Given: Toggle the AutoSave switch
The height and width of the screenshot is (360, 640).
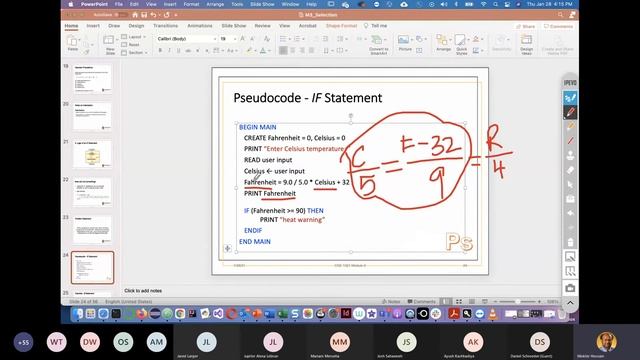Looking at the screenshot, I should point(121,15).
